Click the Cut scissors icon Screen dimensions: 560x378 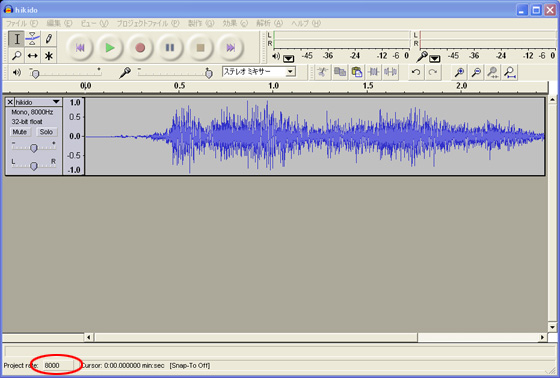(322, 72)
